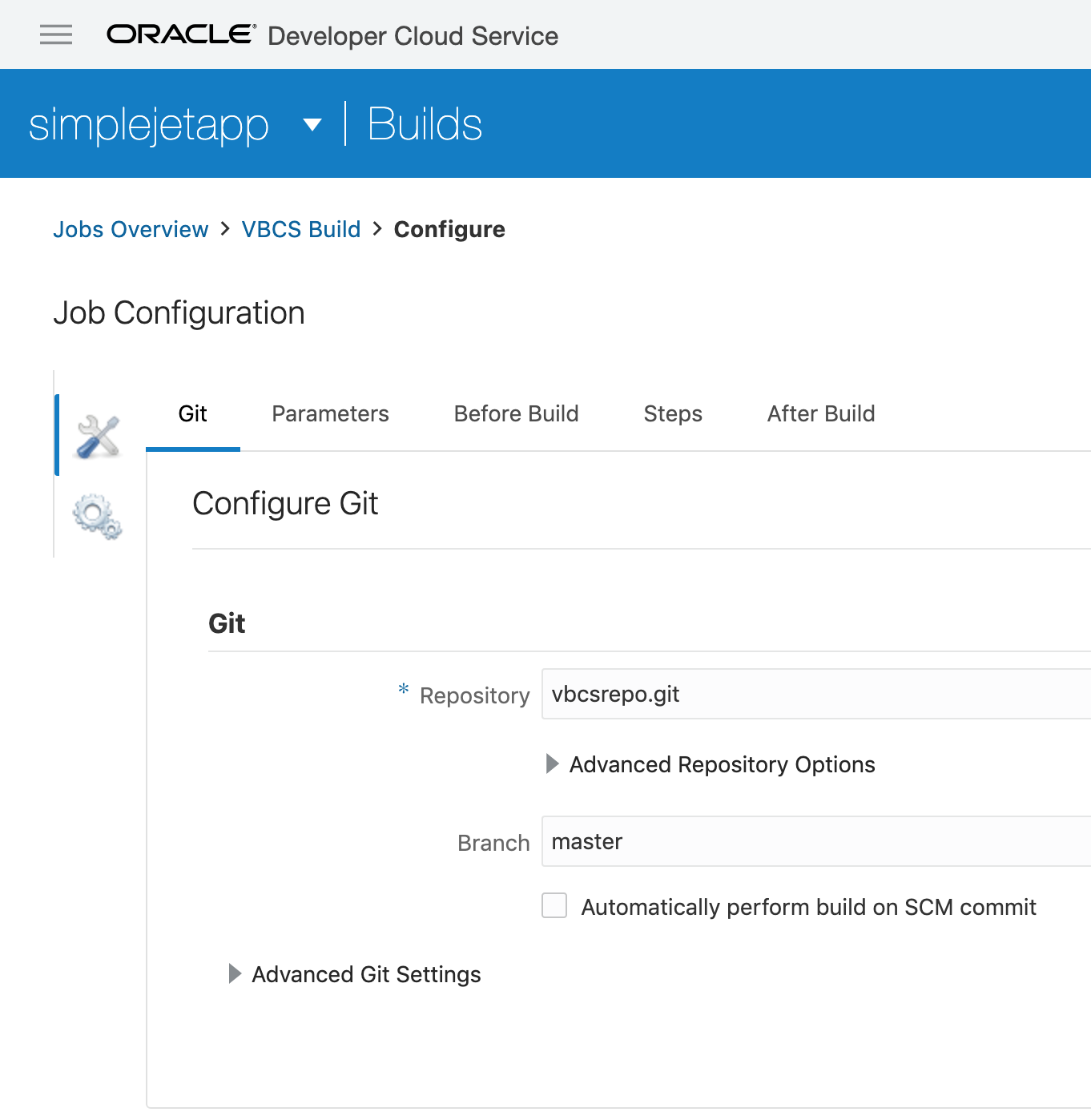Screen dimensions: 1091x1120
Task: Open the VBCS Build breadcrumb link
Action: tap(301, 229)
